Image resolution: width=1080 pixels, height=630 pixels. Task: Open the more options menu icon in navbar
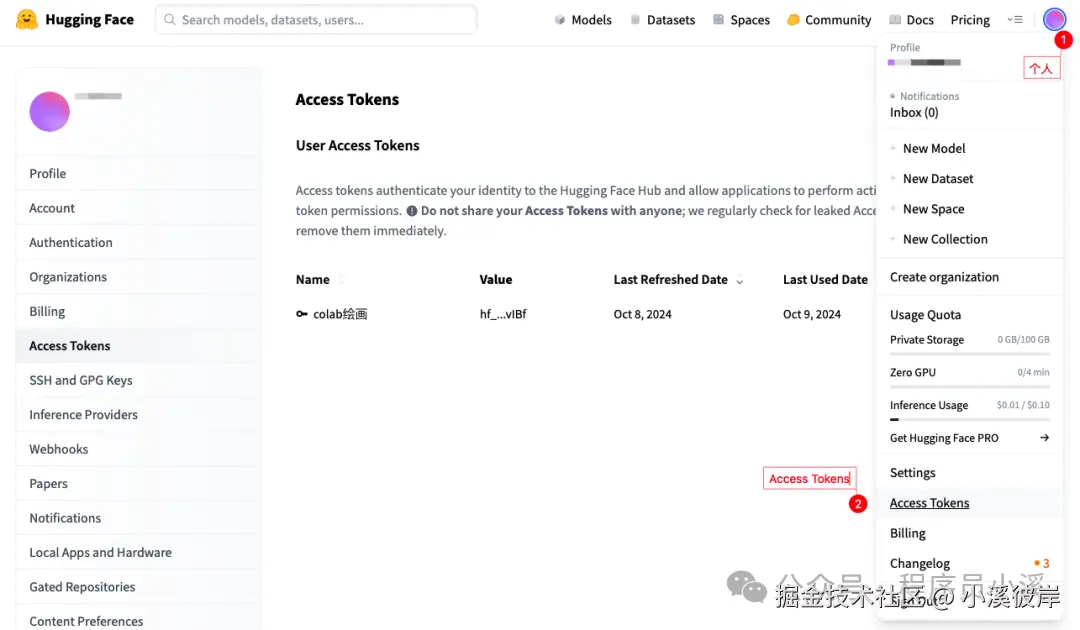1015,20
